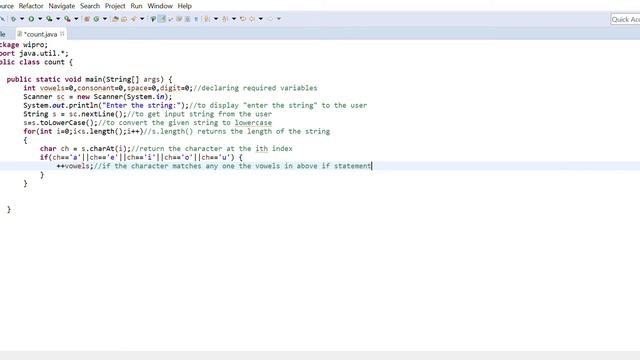The image size is (640, 360).
Task: Open the Refactor menu
Action: 31,6
